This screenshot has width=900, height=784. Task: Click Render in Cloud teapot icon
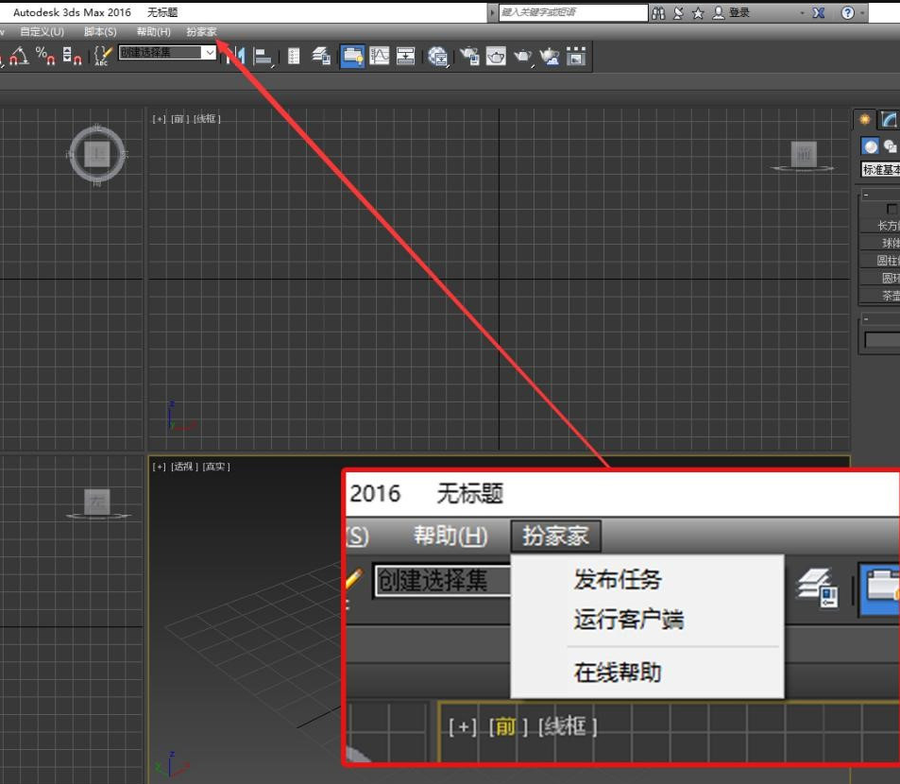549,56
